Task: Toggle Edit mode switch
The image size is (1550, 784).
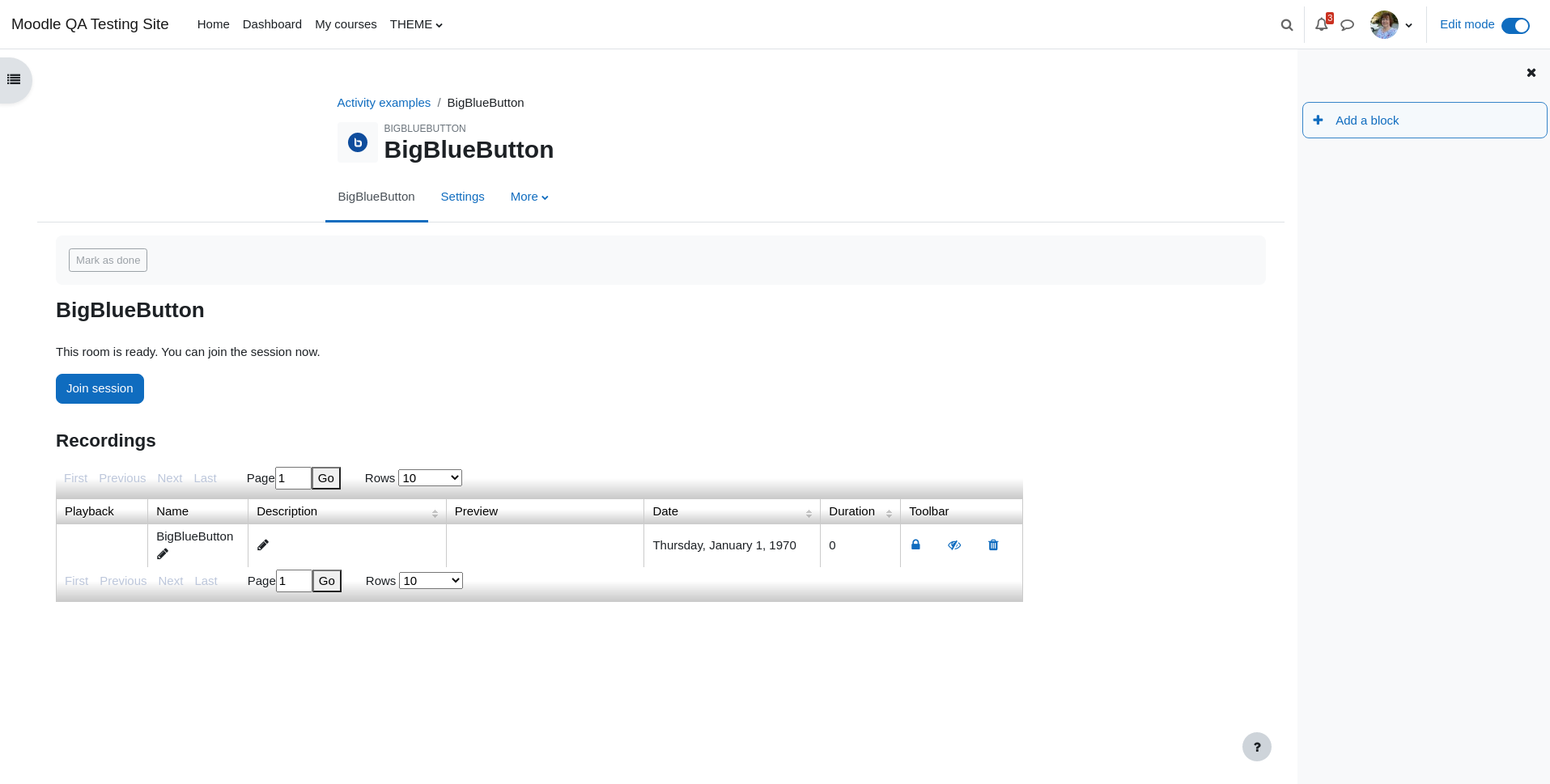Action: click(1515, 26)
